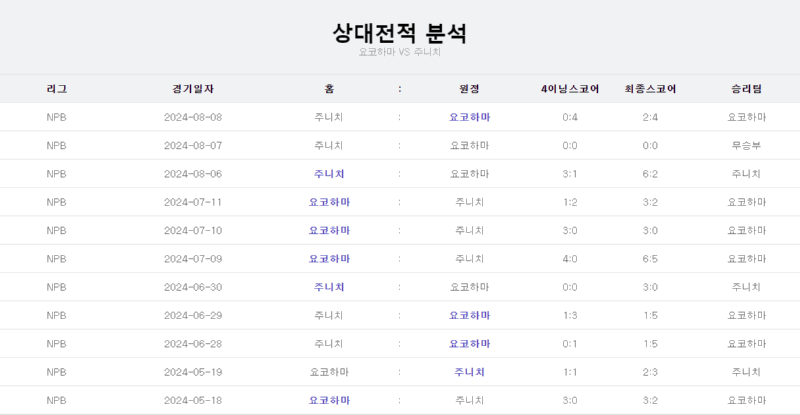The image size is (800, 415).
Task: Click 4-inning score 0:1 in 2024-06-28 row
Action: click(x=570, y=344)
